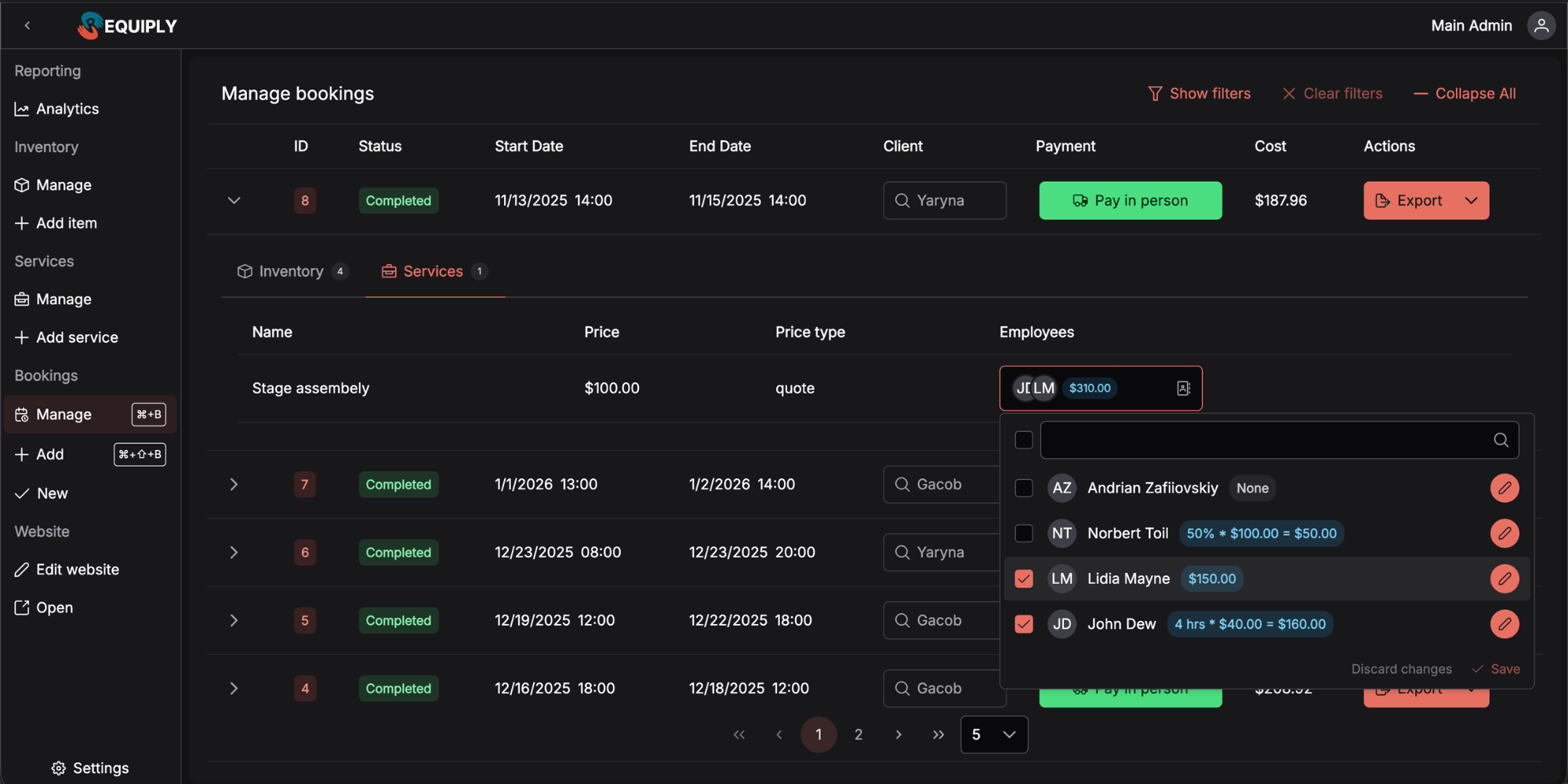Click the edit pencil for Andrian Zafiiovskiy
Screen dimensions: 1568x784
pos(1504,488)
